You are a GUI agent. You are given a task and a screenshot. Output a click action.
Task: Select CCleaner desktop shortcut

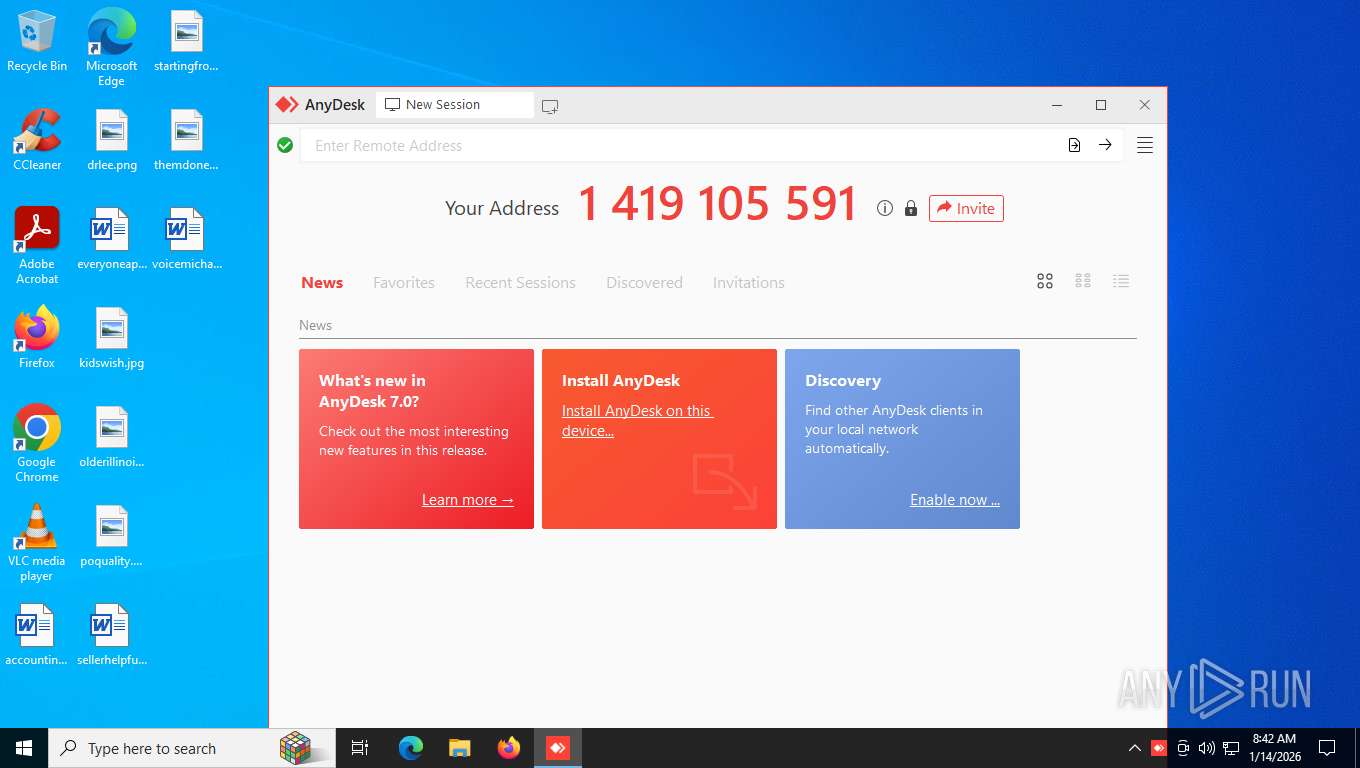(x=37, y=140)
